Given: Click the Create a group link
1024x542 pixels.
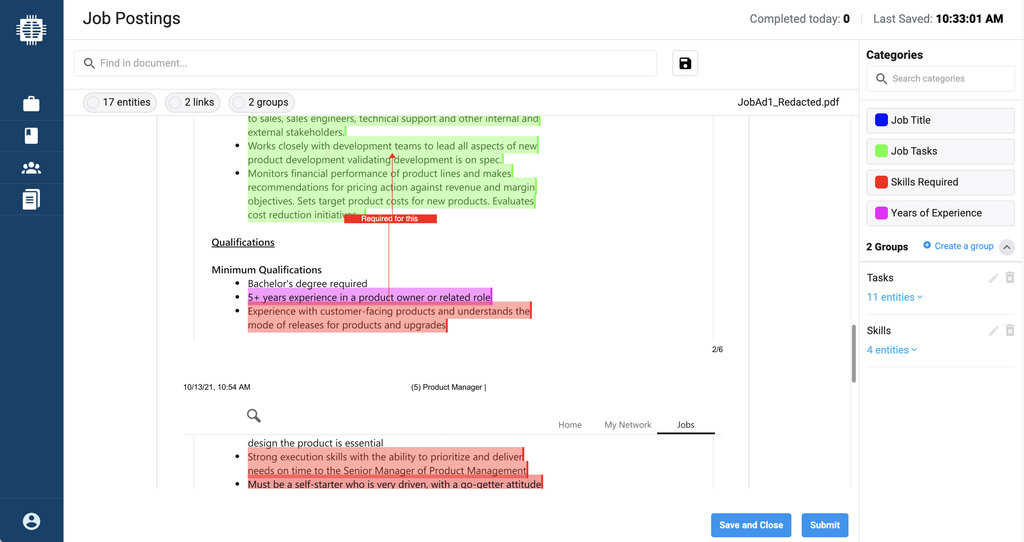Looking at the screenshot, I should 958,246.
